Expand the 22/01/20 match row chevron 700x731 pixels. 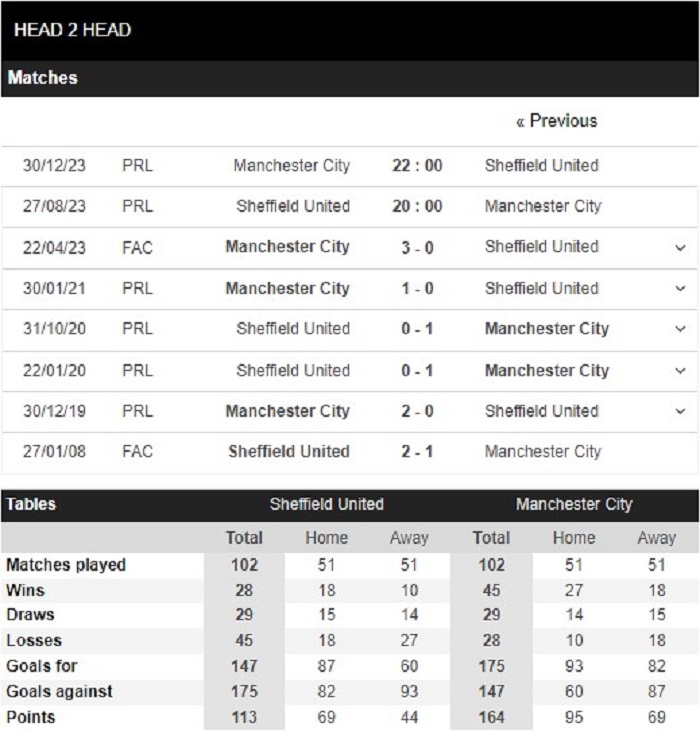tap(680, 371)
